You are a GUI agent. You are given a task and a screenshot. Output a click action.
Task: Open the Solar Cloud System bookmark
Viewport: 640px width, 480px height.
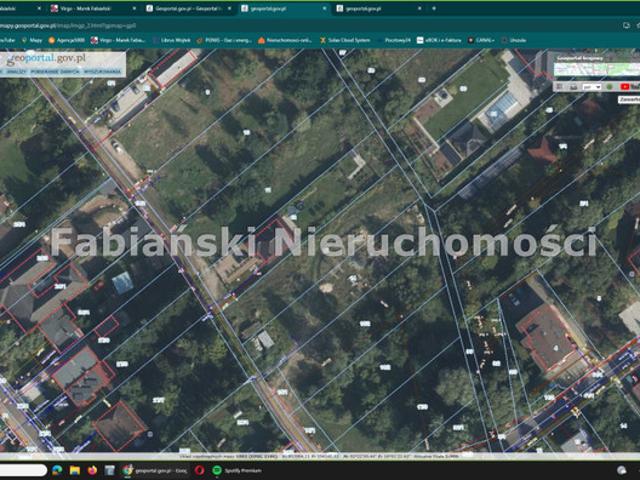(x=345, y=40)
